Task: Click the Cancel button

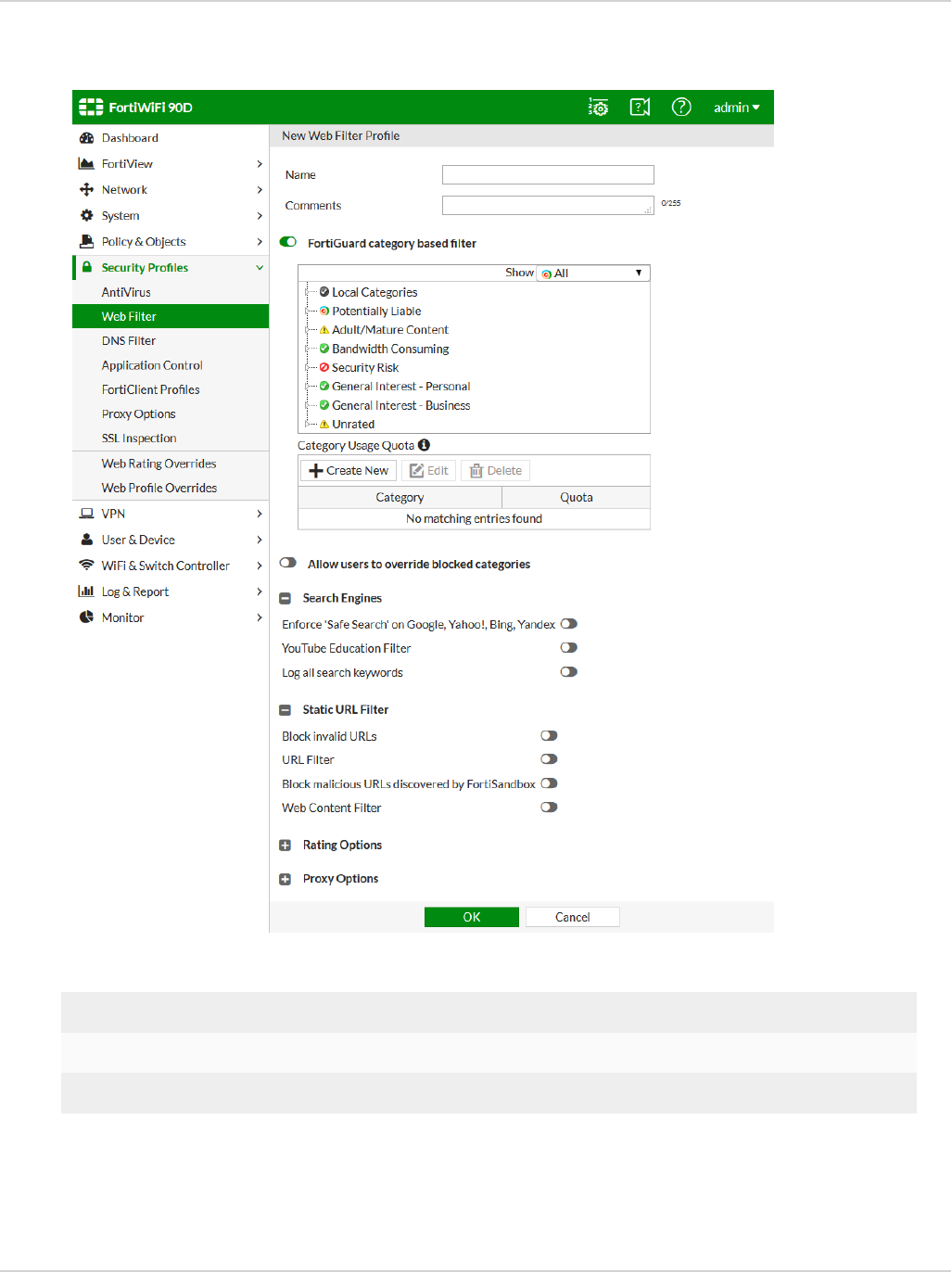Action: (573, 917)
